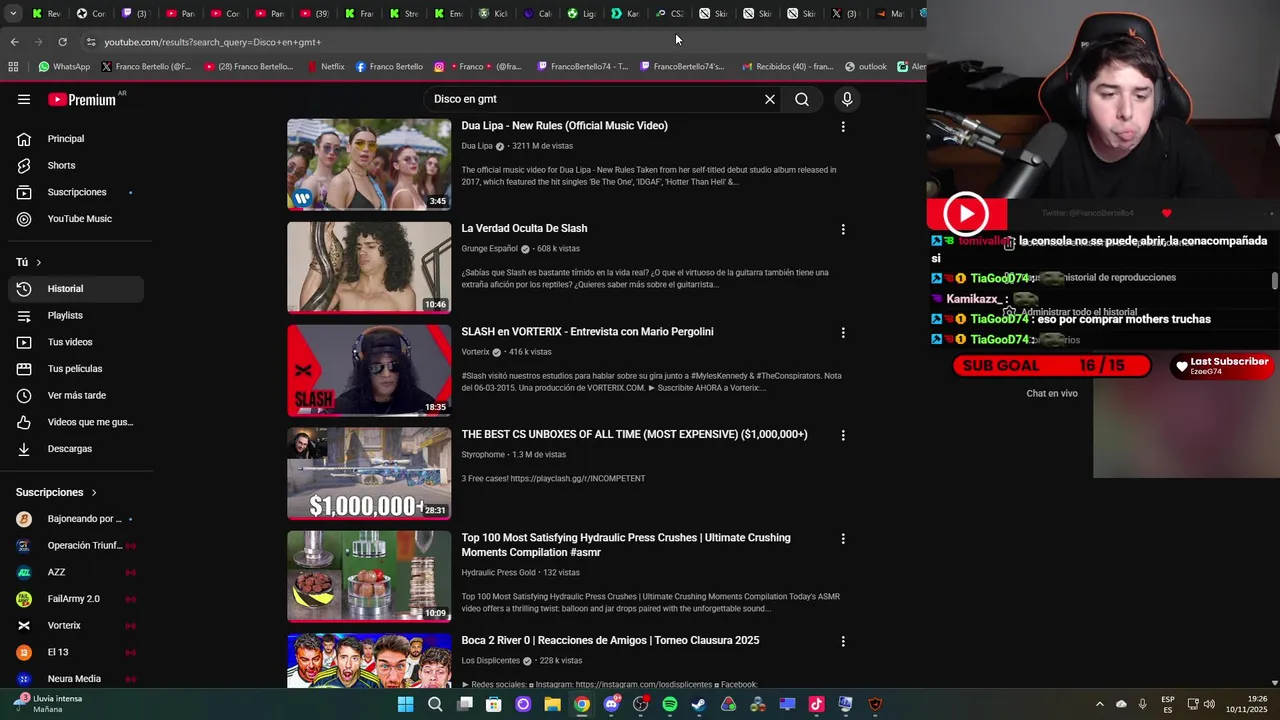Click the magnifier search button

tap(802, 99)
